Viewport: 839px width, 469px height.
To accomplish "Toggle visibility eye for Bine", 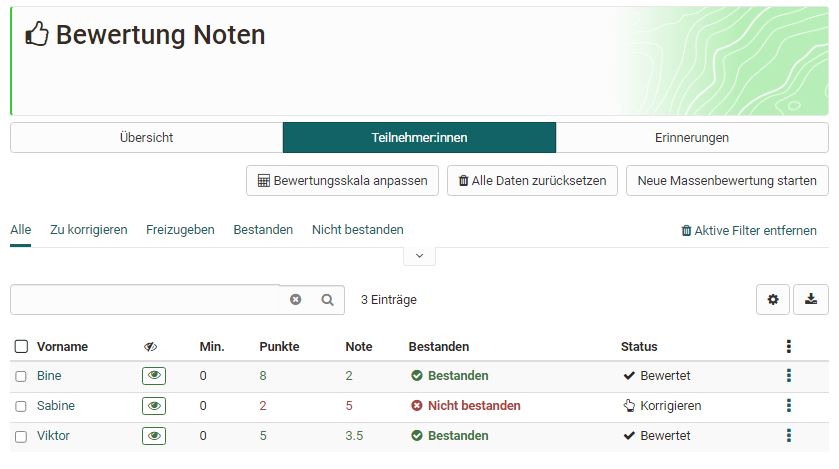I will [154, 376].
